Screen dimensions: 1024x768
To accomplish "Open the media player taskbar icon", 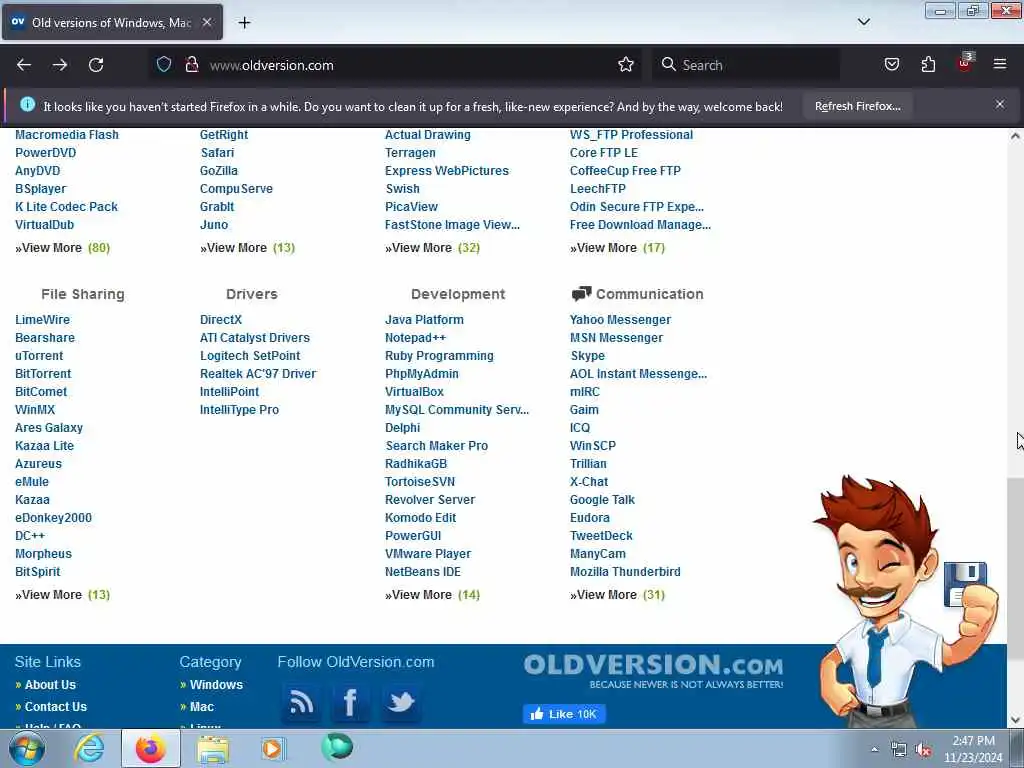I will point(273,748).
